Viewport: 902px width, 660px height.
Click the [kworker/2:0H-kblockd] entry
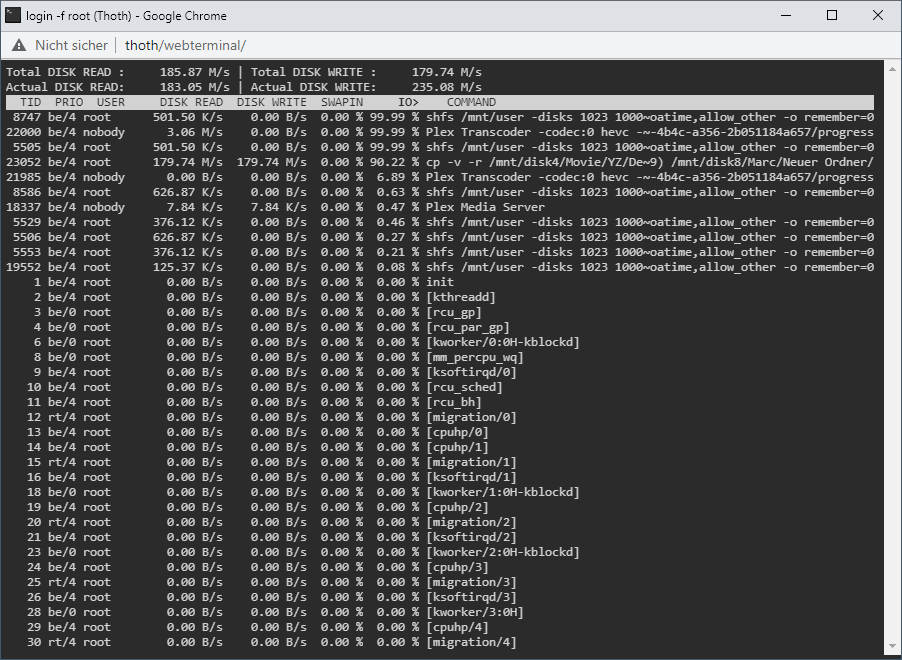[503, 552]
